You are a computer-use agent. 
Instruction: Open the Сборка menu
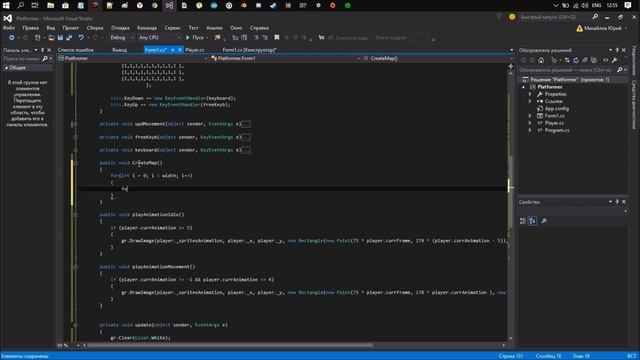95,28
